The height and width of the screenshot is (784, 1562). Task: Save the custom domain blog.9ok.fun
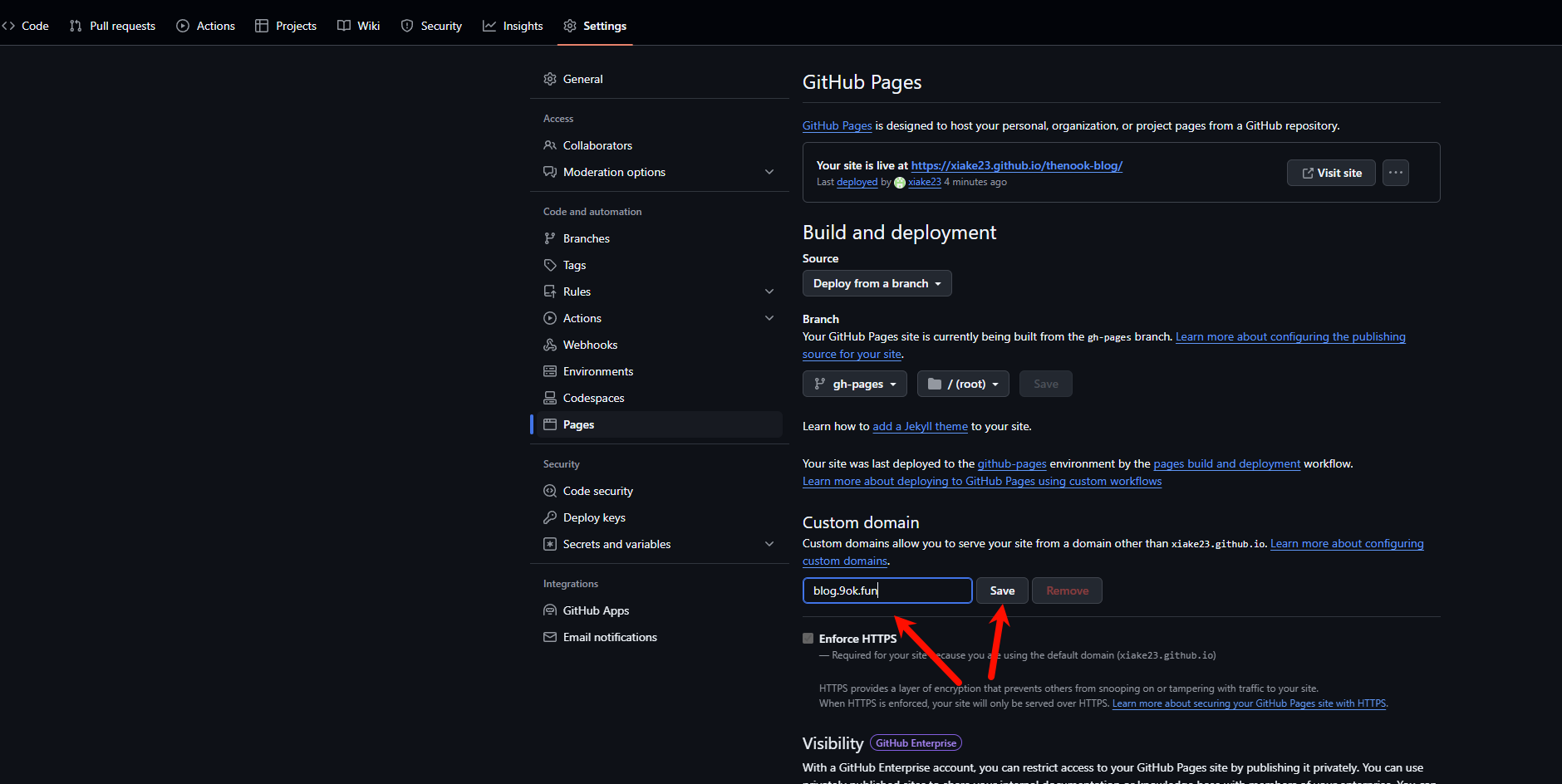tap(1002, 590)
